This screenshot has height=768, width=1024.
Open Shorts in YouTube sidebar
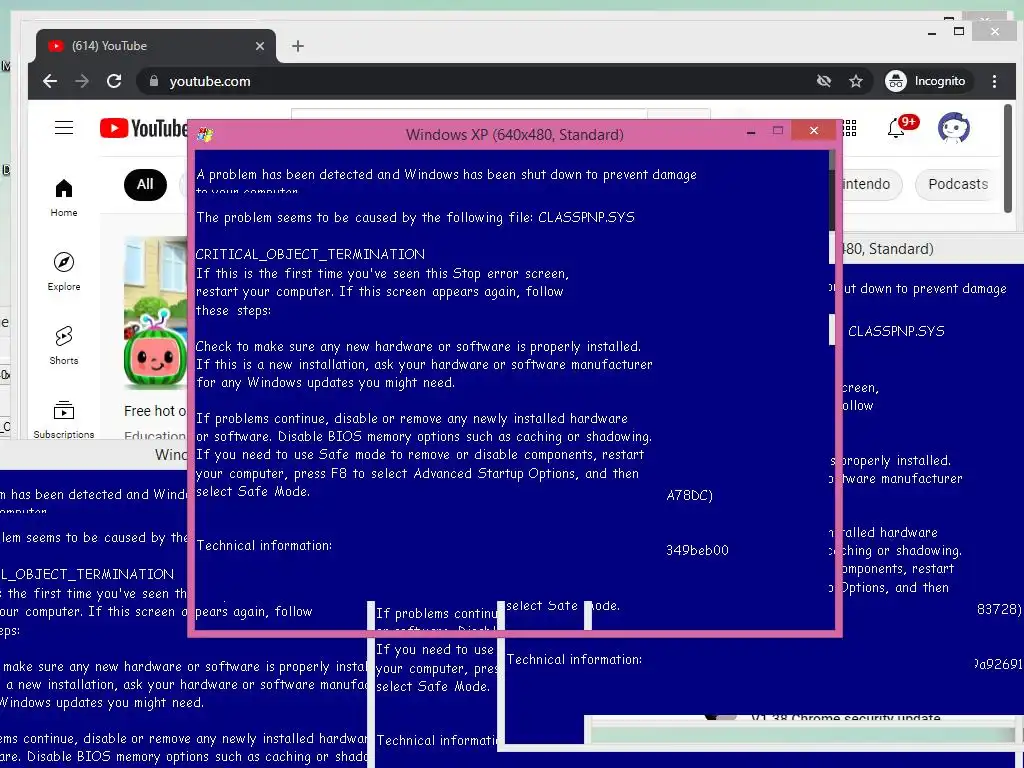coord(64,345)
